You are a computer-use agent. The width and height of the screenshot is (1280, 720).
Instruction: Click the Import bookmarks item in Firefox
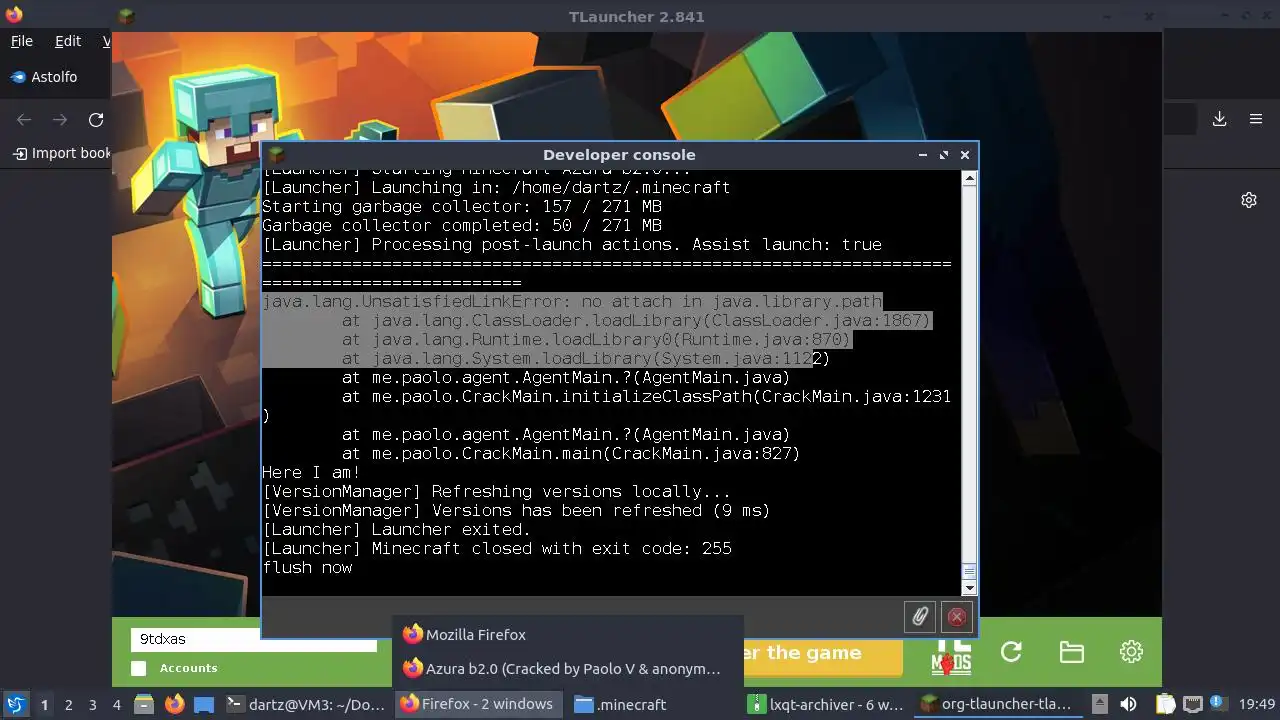pos(61,153)
